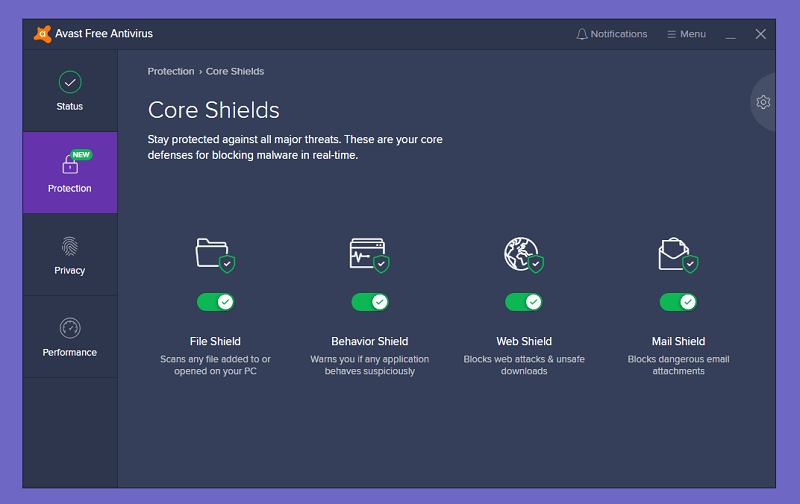Open the Menu hamburger button

tap(686, 34)
